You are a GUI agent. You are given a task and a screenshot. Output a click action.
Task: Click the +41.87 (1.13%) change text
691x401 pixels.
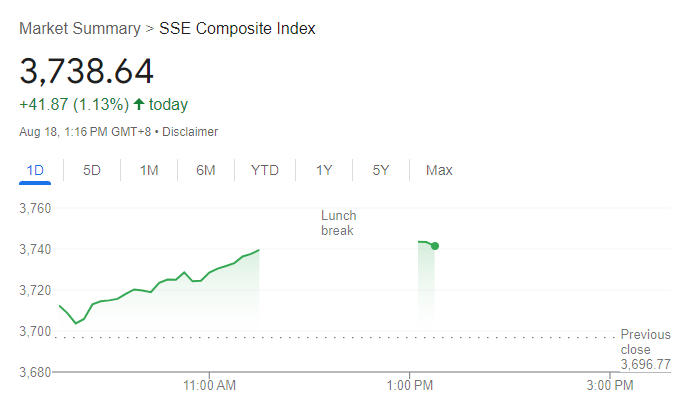[73, 105]
